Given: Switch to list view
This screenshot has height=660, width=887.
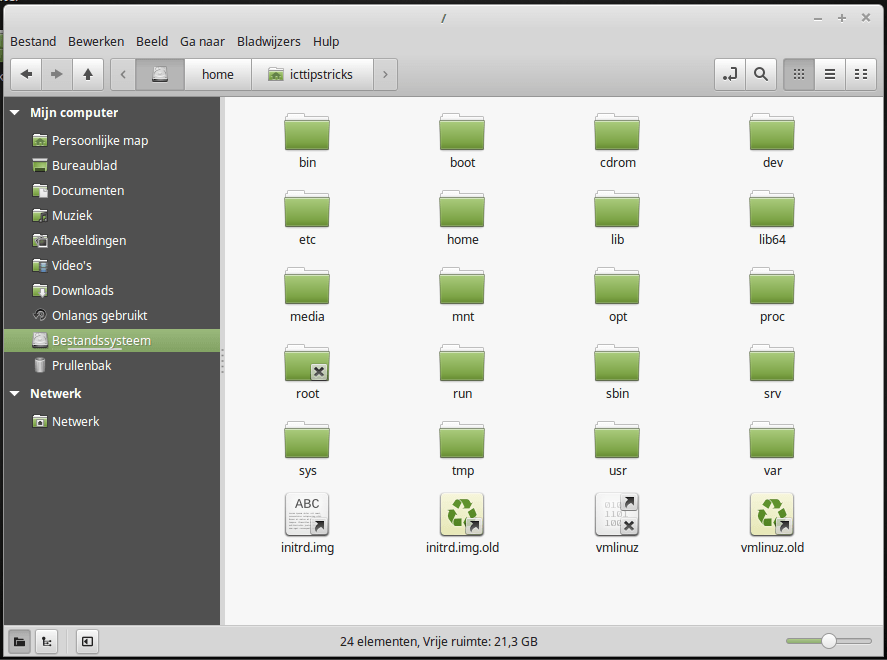Looking at the screenshot, I should click(830, 74).
